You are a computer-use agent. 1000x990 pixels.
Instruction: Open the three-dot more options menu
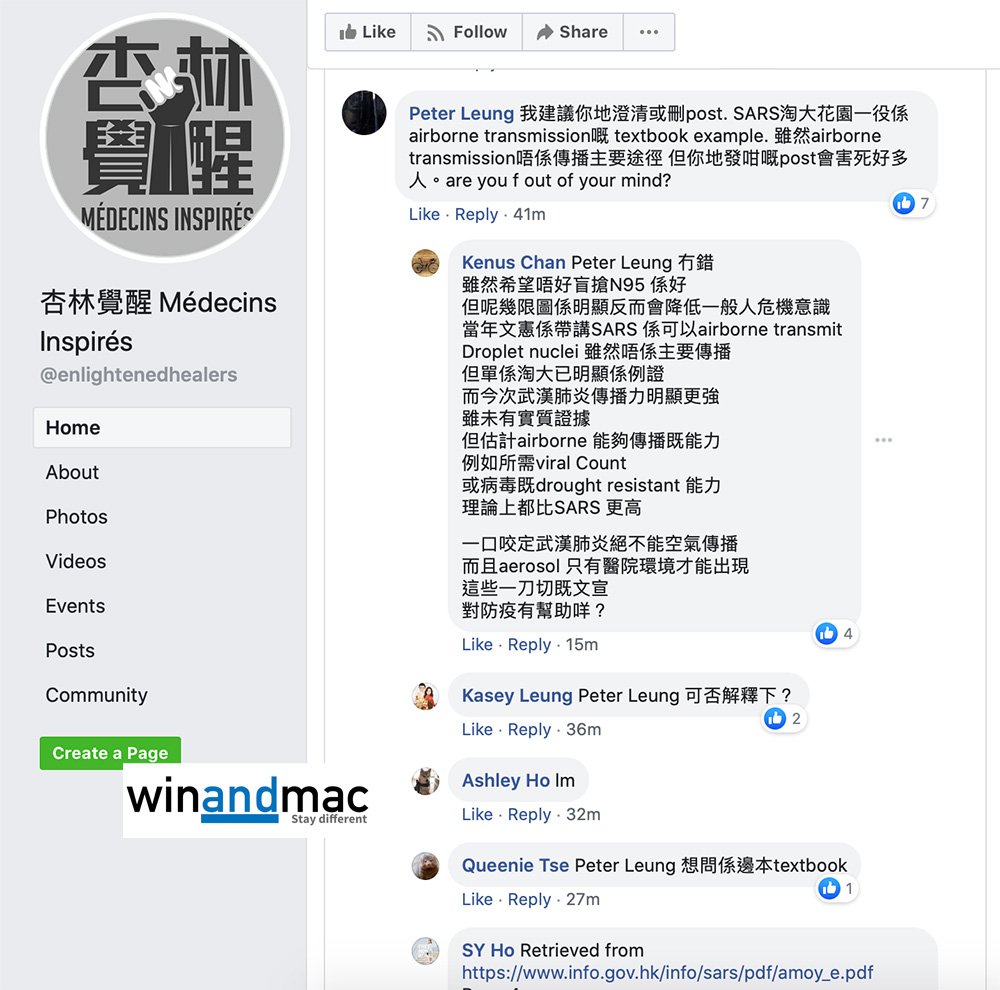click(x=649, y=32)
